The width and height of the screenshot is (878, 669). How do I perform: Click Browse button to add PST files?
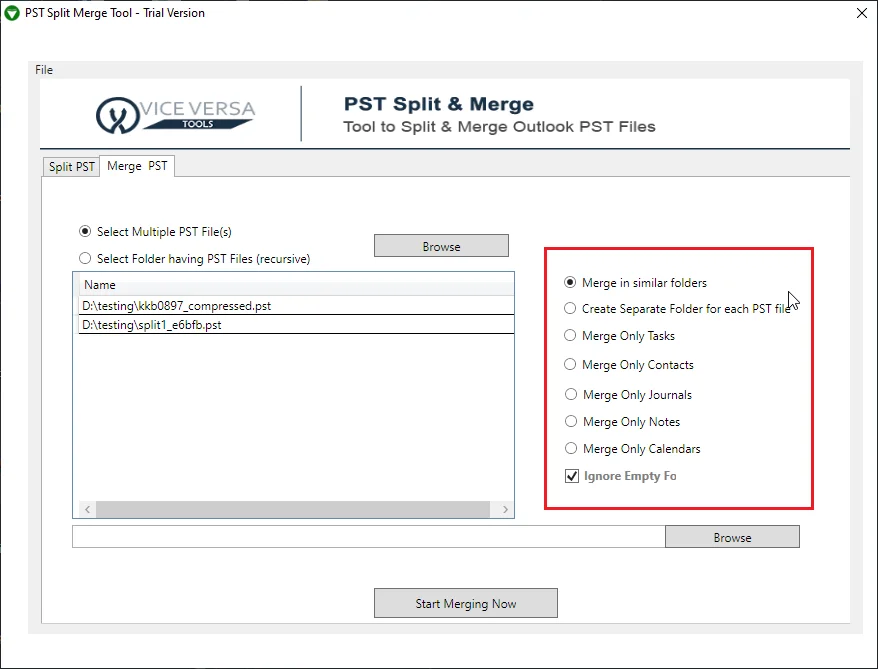coord(441,246)
